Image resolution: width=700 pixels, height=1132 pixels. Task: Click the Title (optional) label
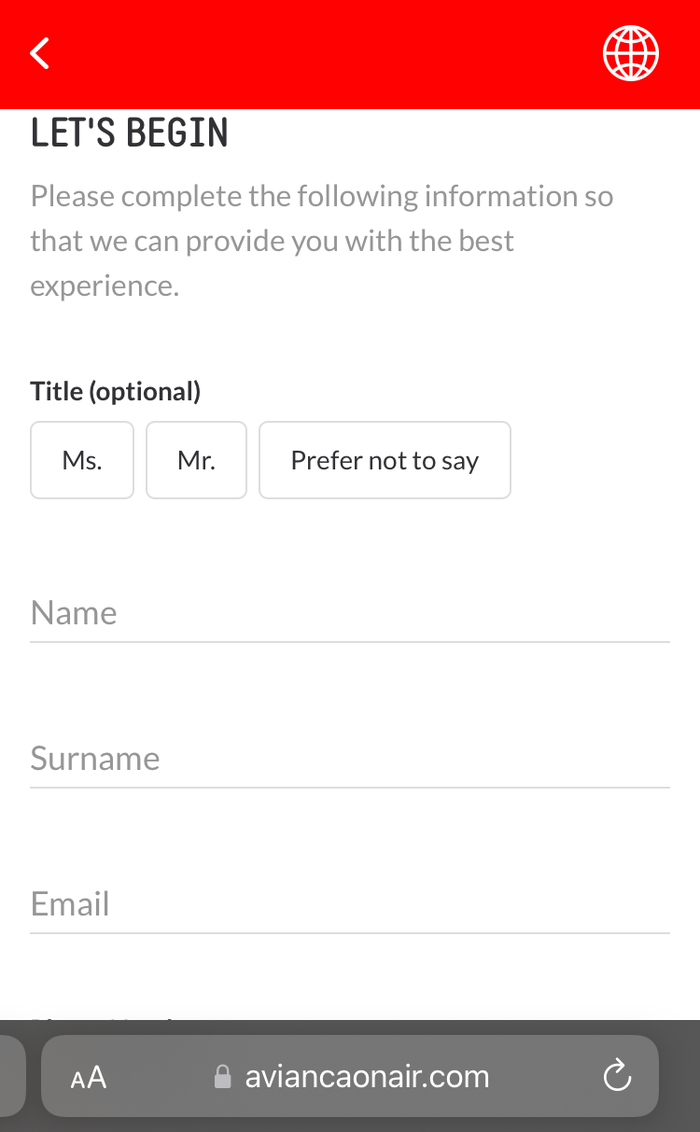click(115, 391)
